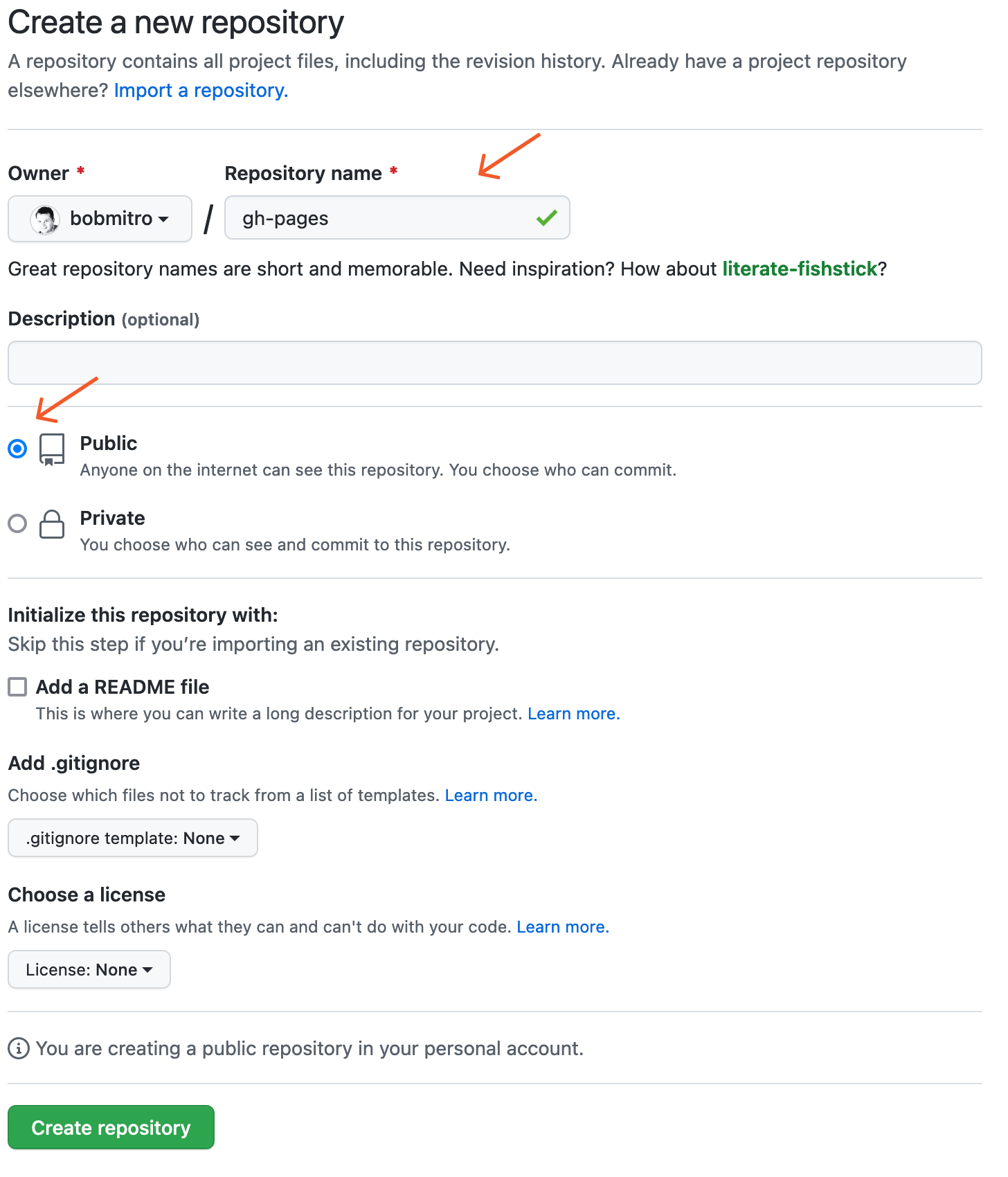Image resolution: width=1008 pixels, height=1177 pixels.
Task: Open Learn more about README files
Action: (x=573, y=713)
